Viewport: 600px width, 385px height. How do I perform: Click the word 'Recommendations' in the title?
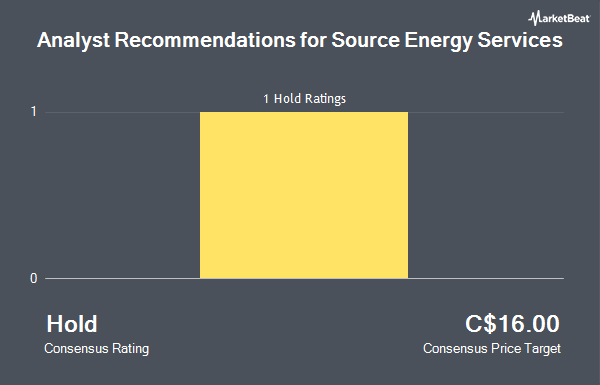205,40
